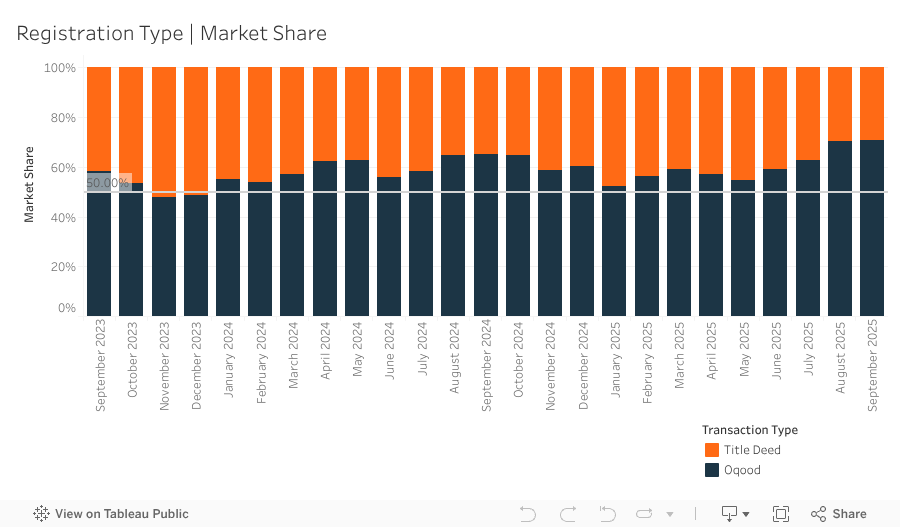The height and width of the screenshot is (527, 900).
Task: Select the Title Deed legend label
Action: coord(752,450)
